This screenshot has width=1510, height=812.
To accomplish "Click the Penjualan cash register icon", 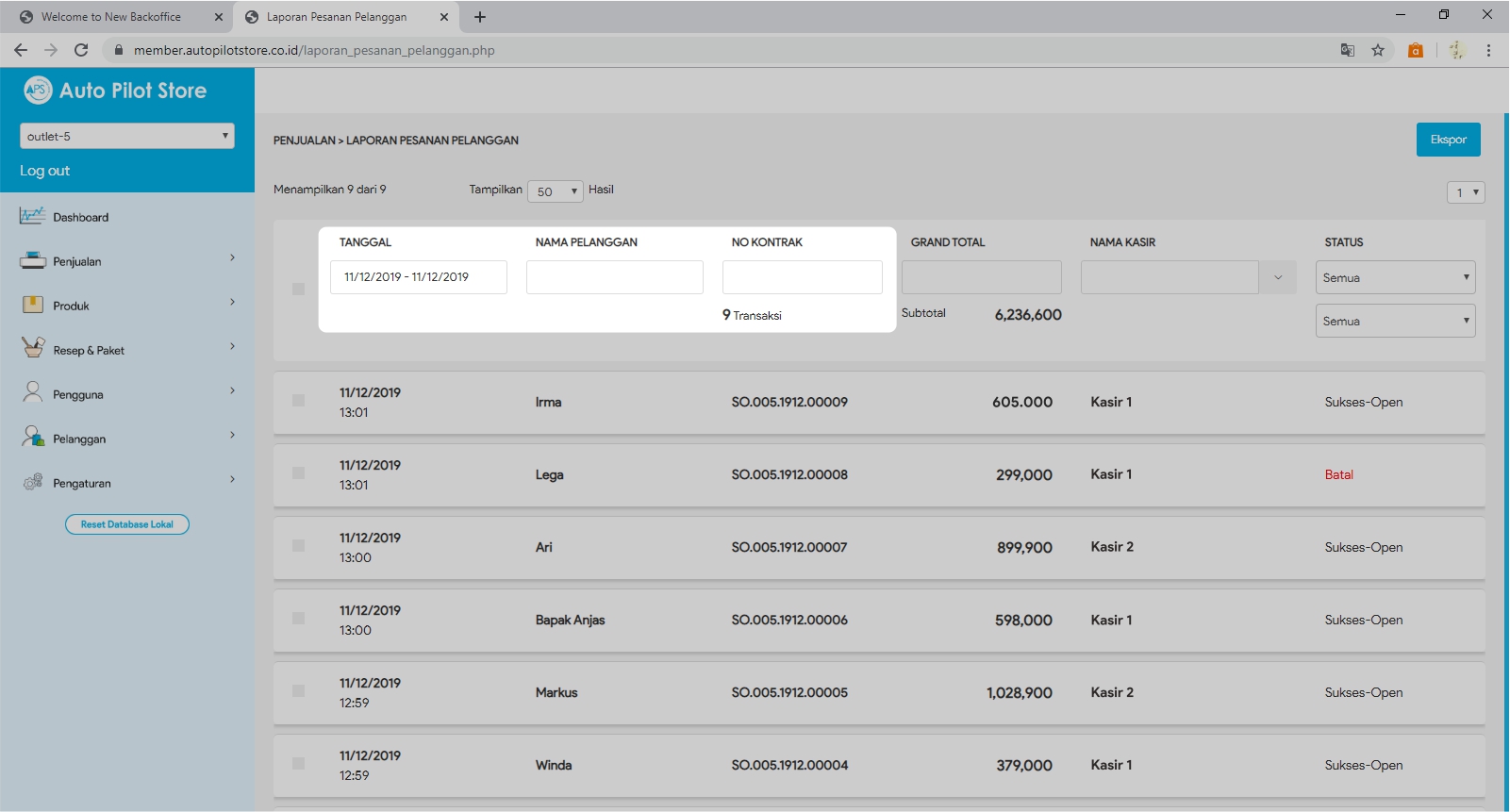I will (32, 260).
